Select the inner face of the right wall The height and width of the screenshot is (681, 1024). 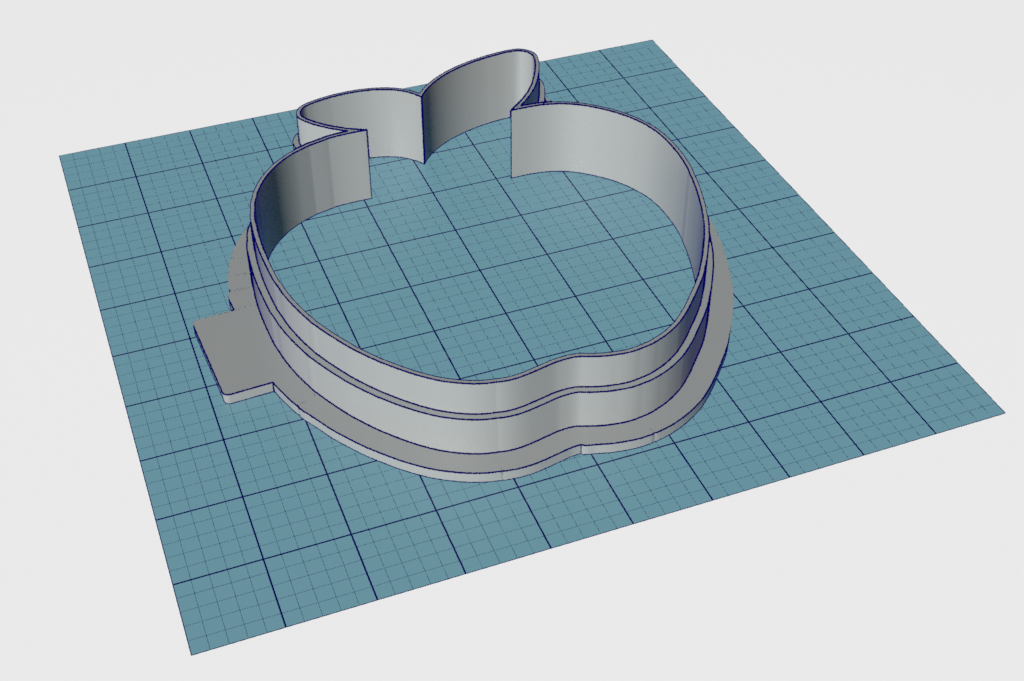640,170
